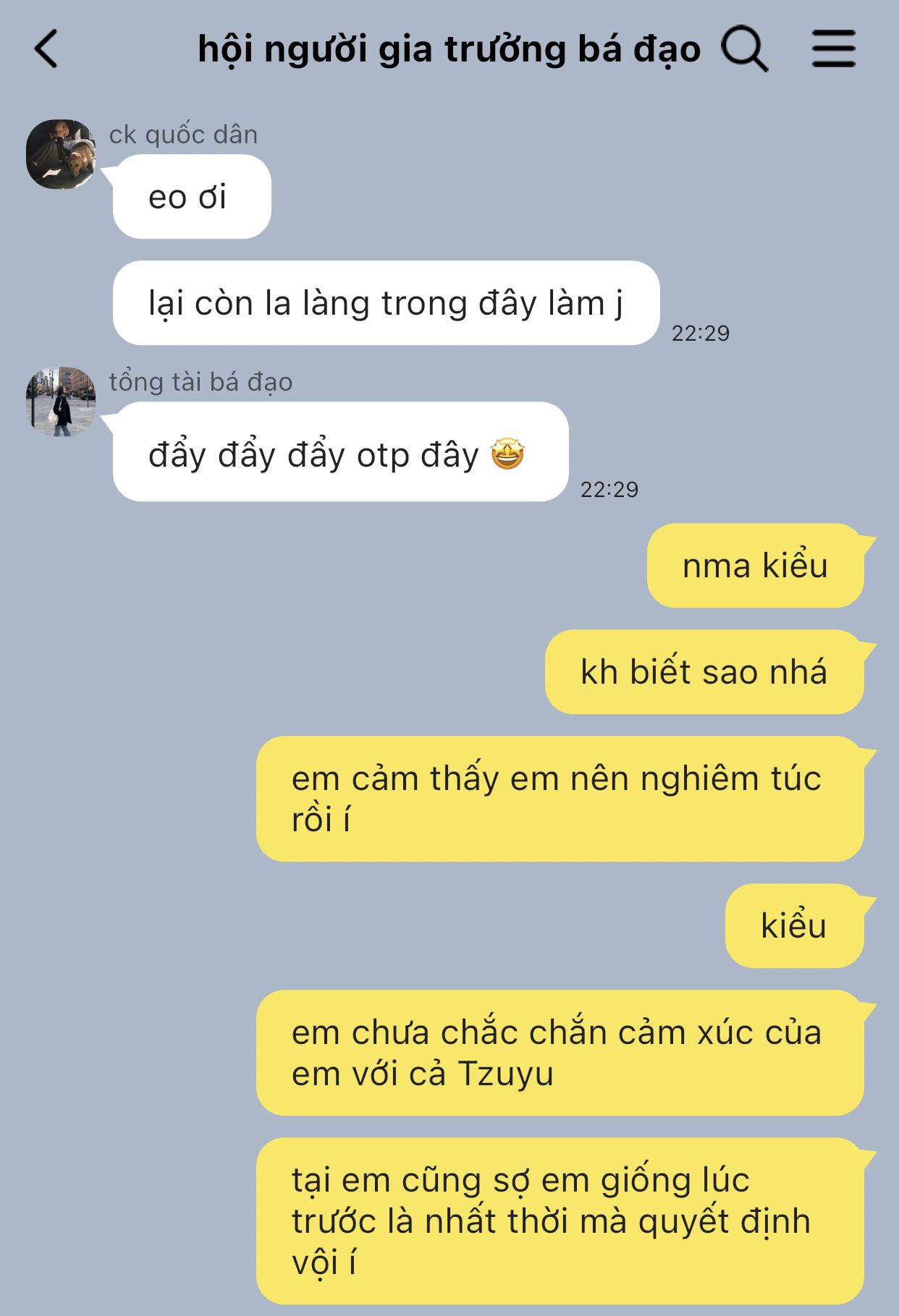
Task: Click sender name tổng tài bá đạo
Action: point(201,382)
